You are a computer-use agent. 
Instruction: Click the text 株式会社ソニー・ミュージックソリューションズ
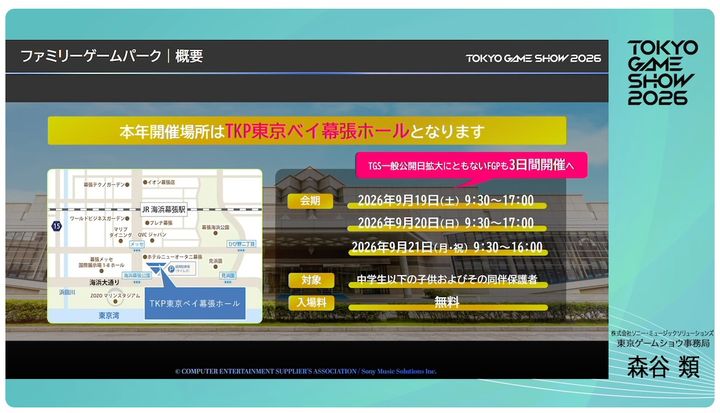tap(662, 333)
